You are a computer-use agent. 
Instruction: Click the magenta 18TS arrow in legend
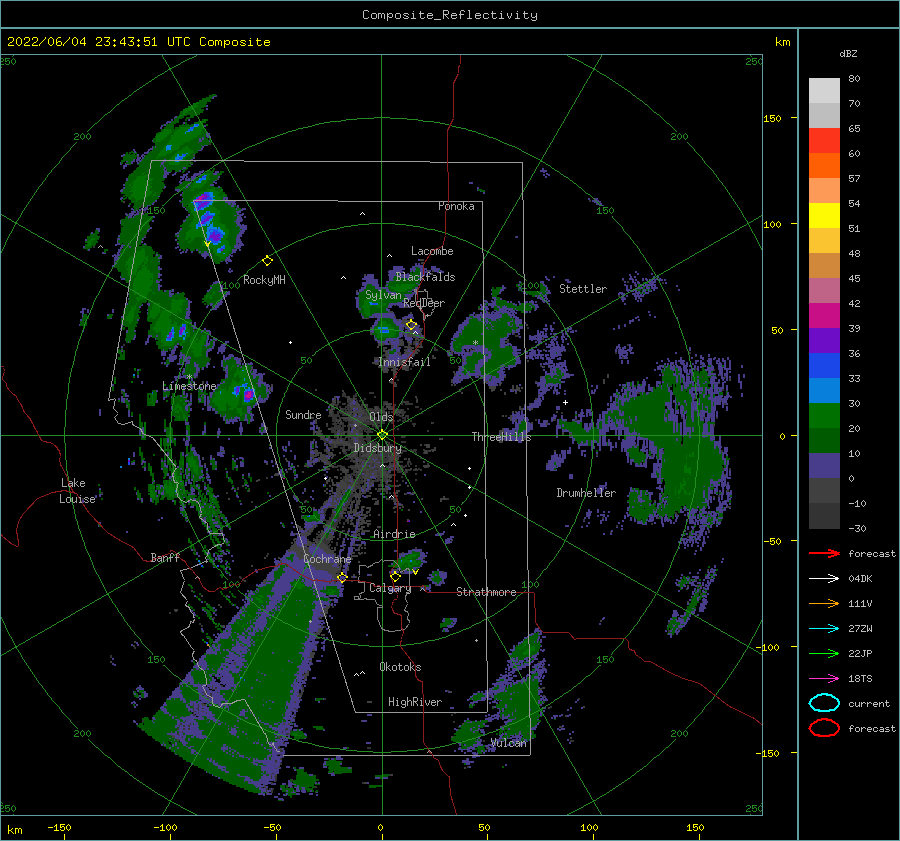pos(824,679)
